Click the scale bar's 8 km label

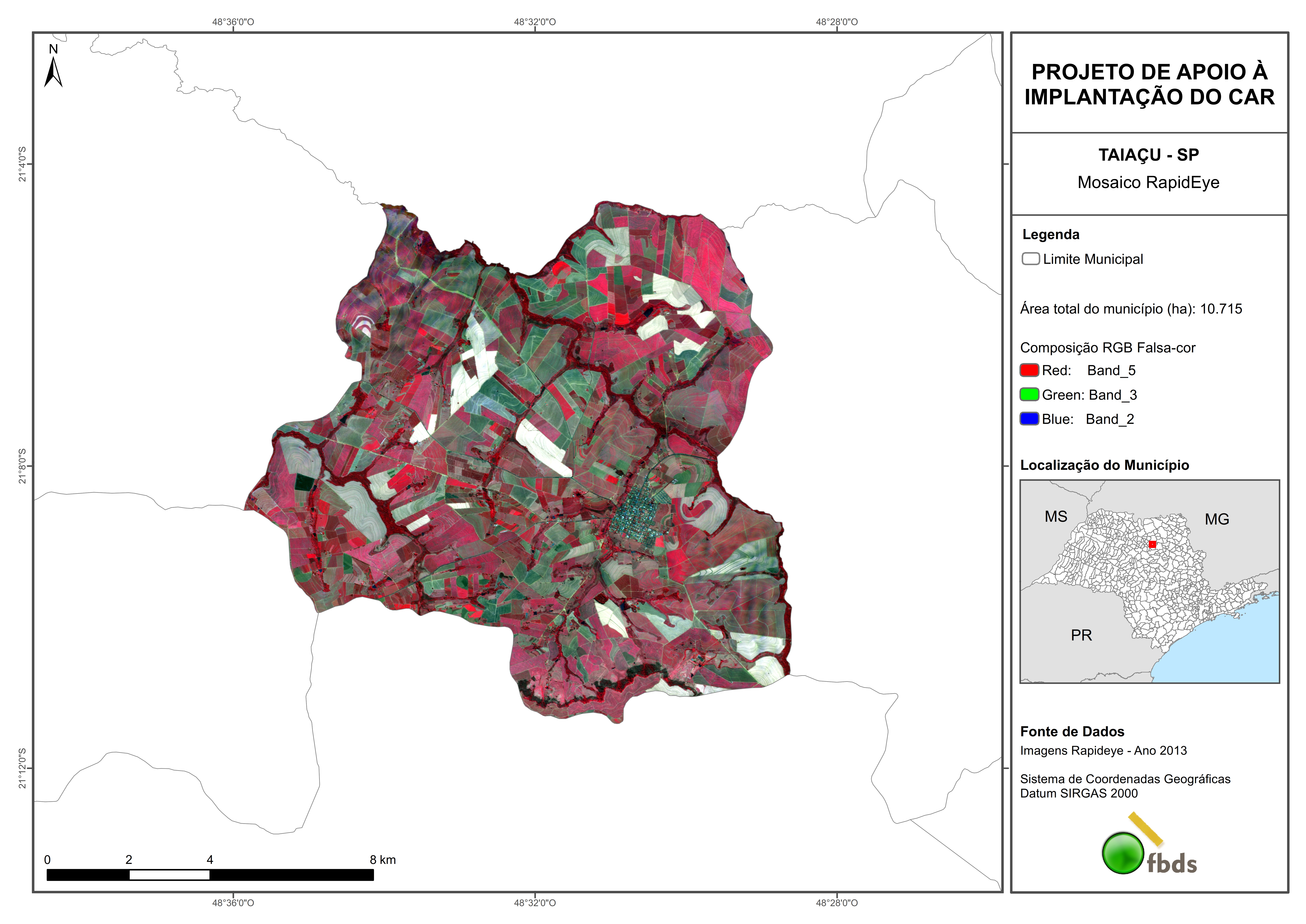(x=382, y=860)
